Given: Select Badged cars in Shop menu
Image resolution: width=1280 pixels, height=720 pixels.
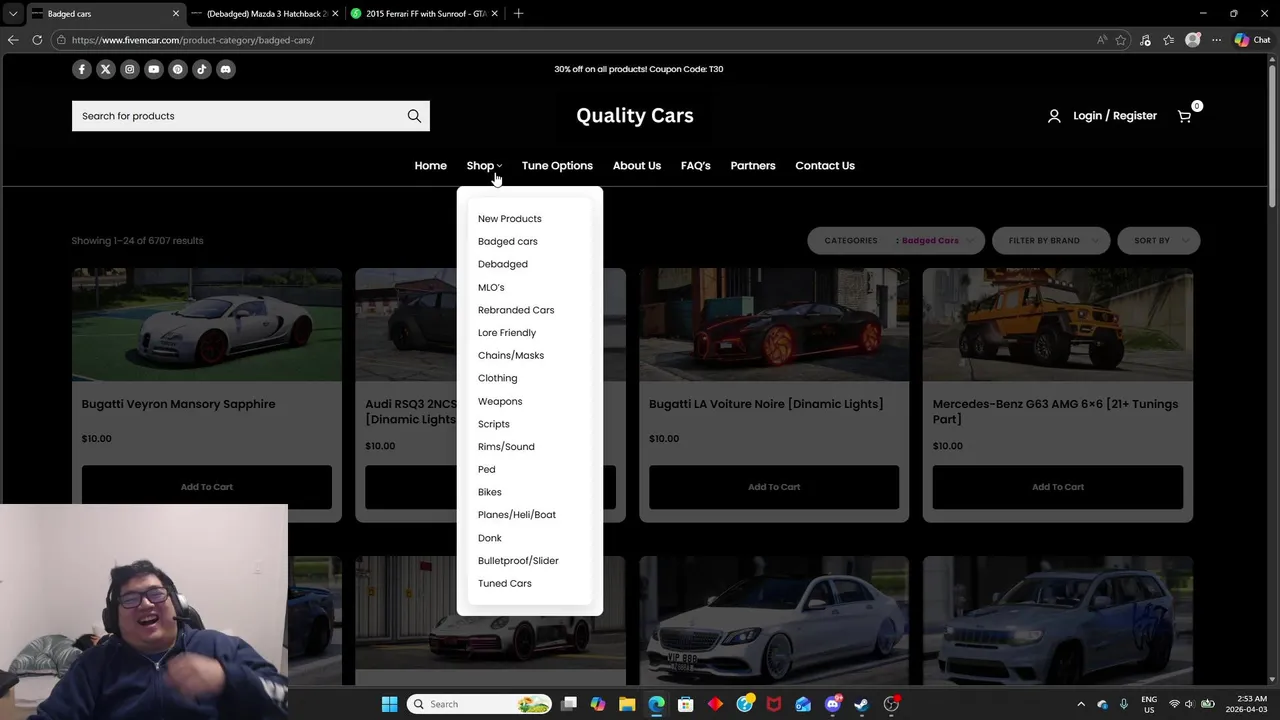Looking at the screenshot, I should [507, 241].
